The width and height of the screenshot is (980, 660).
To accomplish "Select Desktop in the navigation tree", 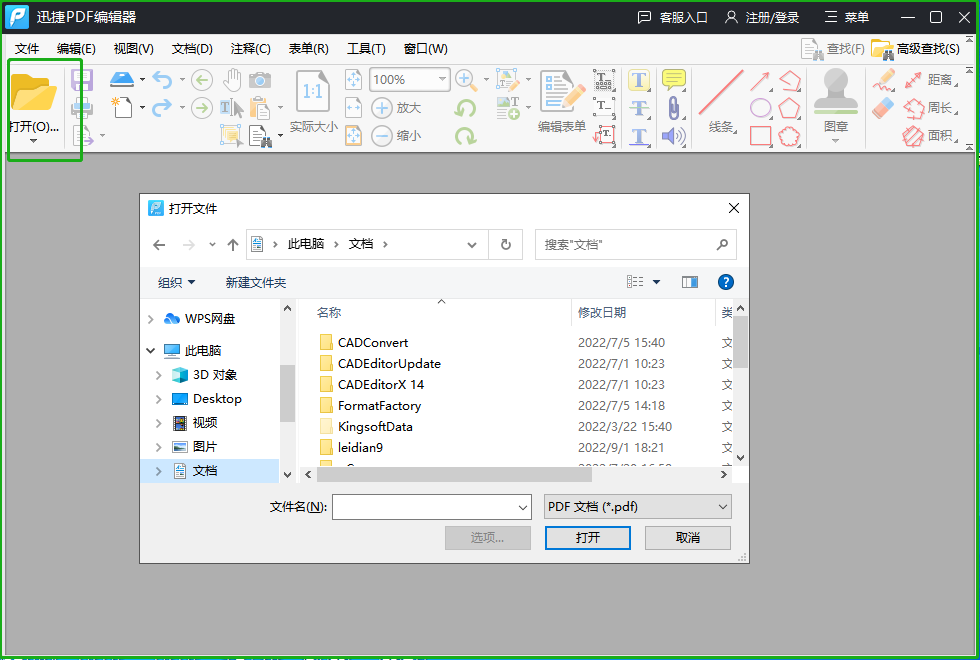I will click(217, 399).
